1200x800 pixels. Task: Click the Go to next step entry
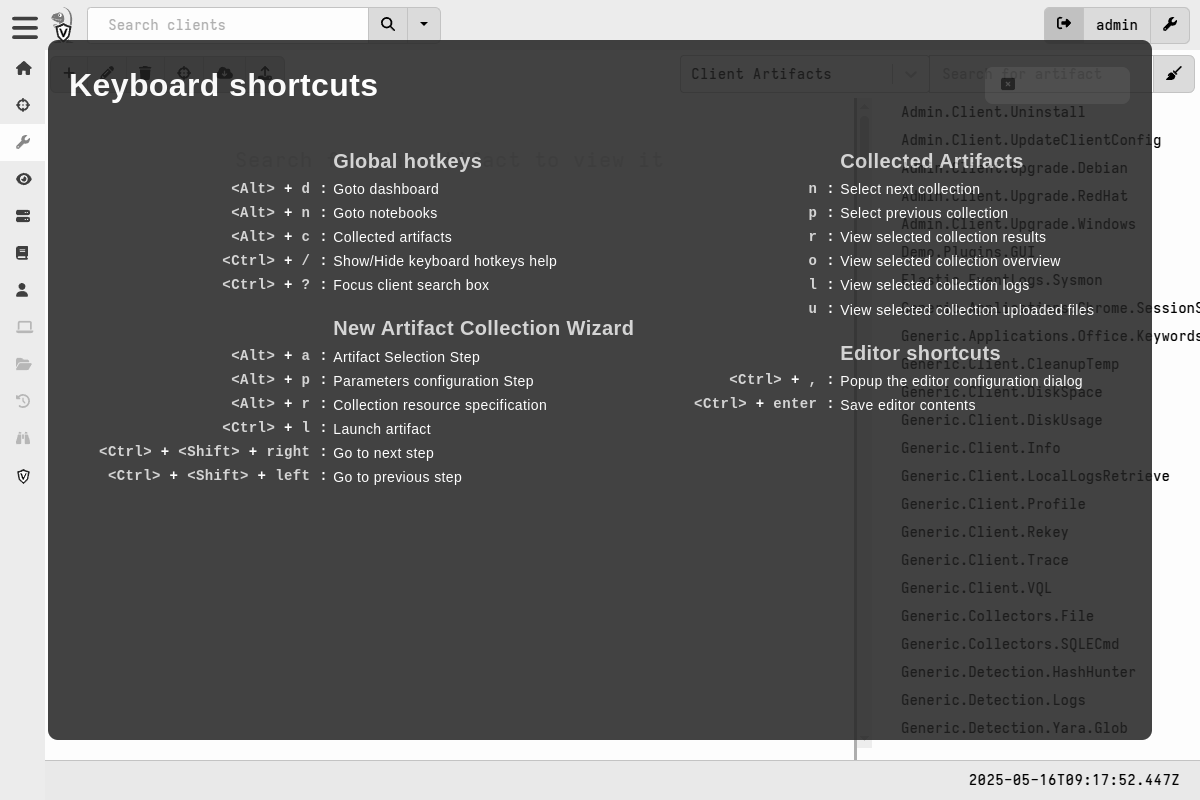(383, 453)
